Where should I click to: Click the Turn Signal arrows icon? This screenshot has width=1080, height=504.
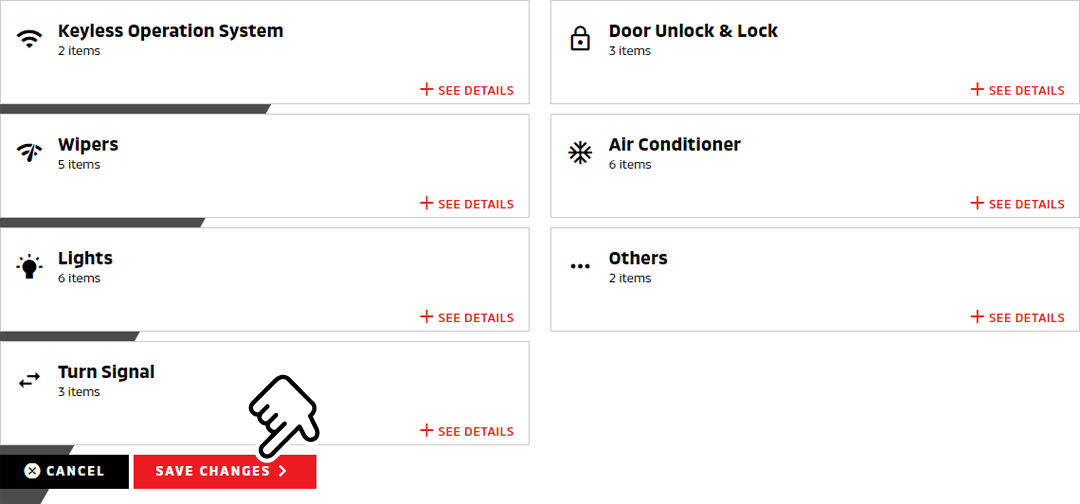click(x=29, y=380)
